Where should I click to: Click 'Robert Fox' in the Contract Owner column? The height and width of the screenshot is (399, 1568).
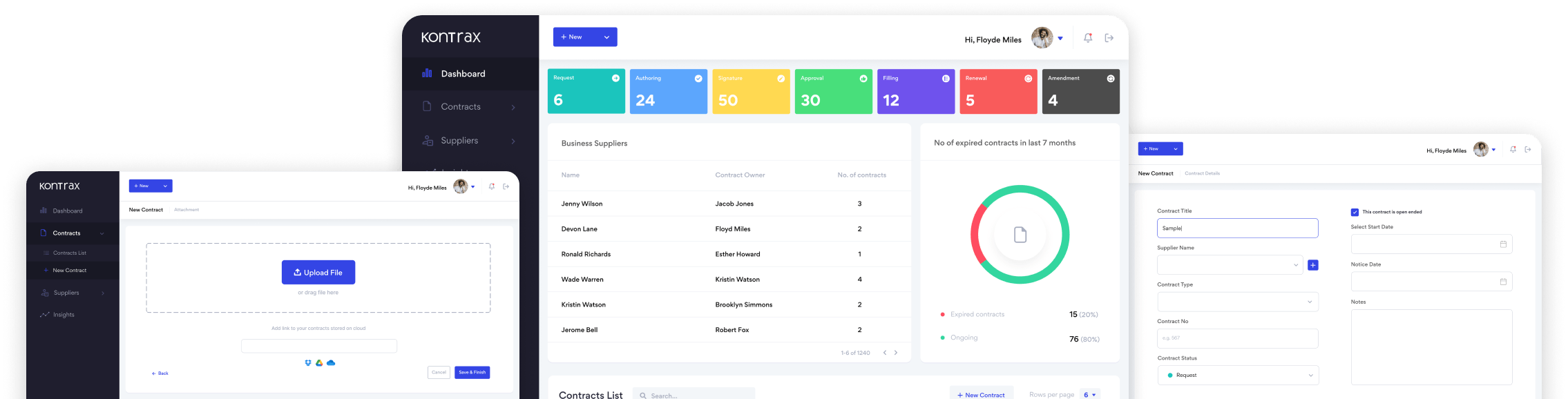(732, 330)
